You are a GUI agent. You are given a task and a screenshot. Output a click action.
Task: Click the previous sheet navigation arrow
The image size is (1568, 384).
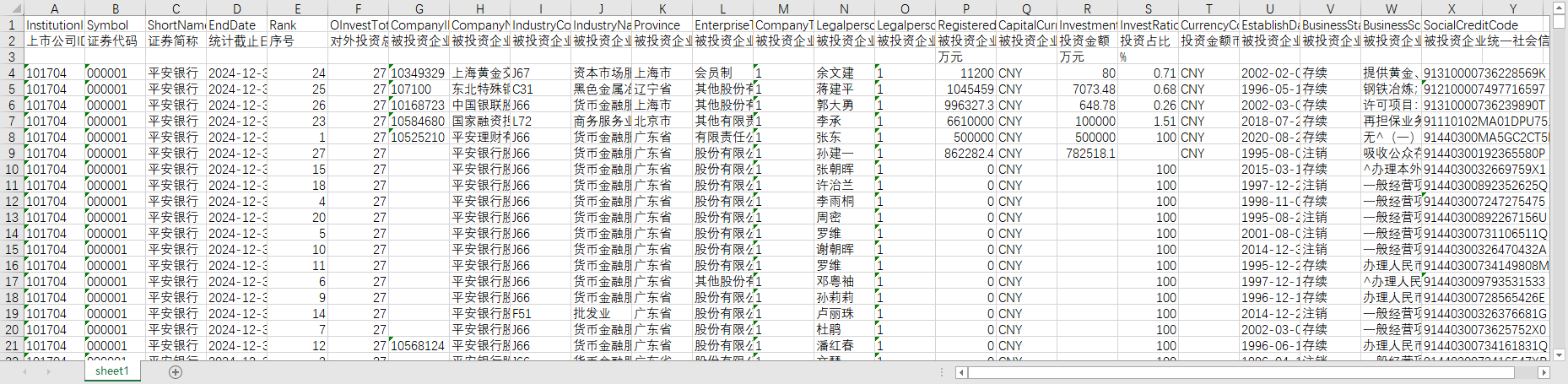pyautogui.click(x=24, y=371)
